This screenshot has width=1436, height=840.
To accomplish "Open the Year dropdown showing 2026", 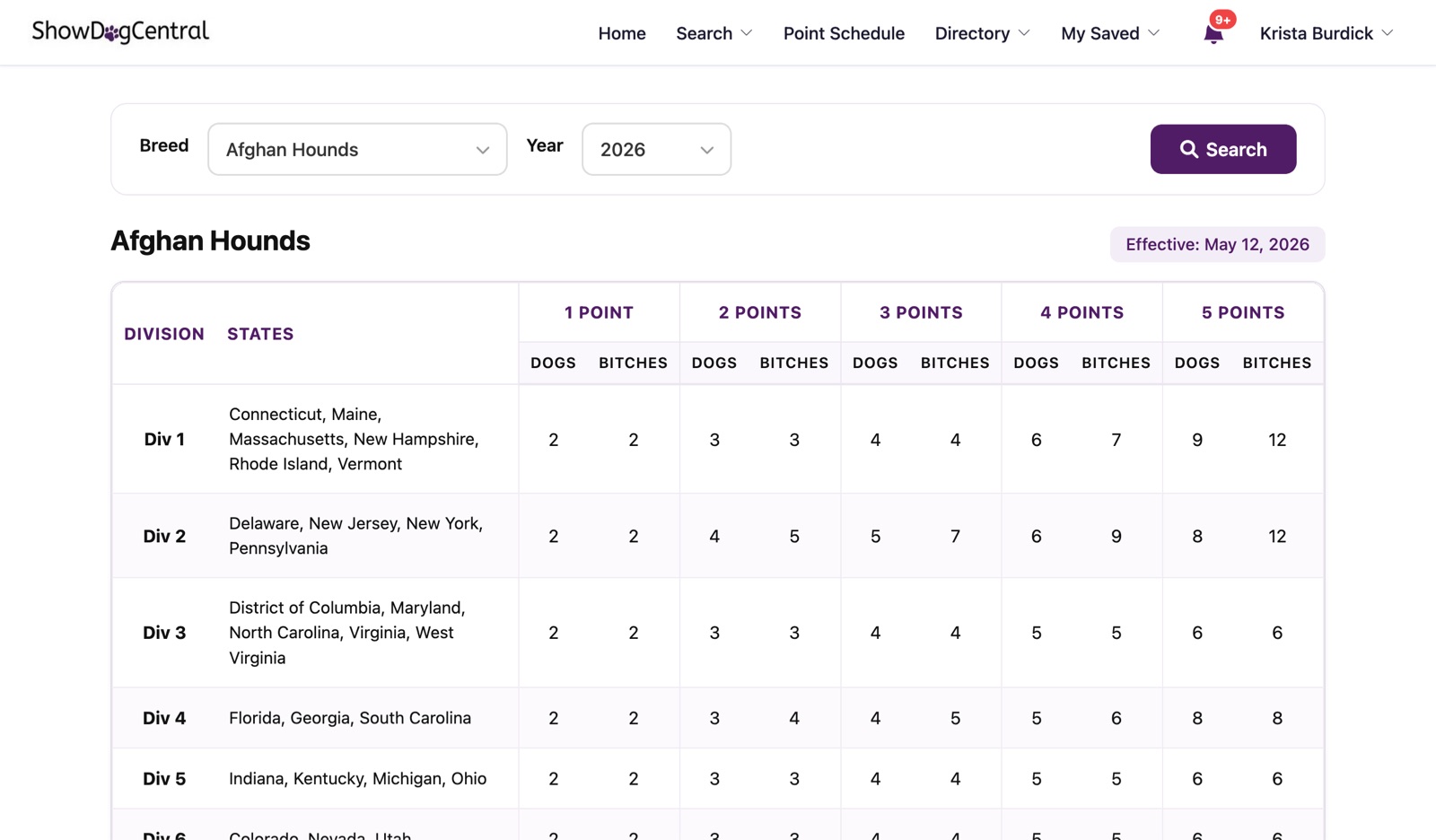I will click(x=656, y=149).
